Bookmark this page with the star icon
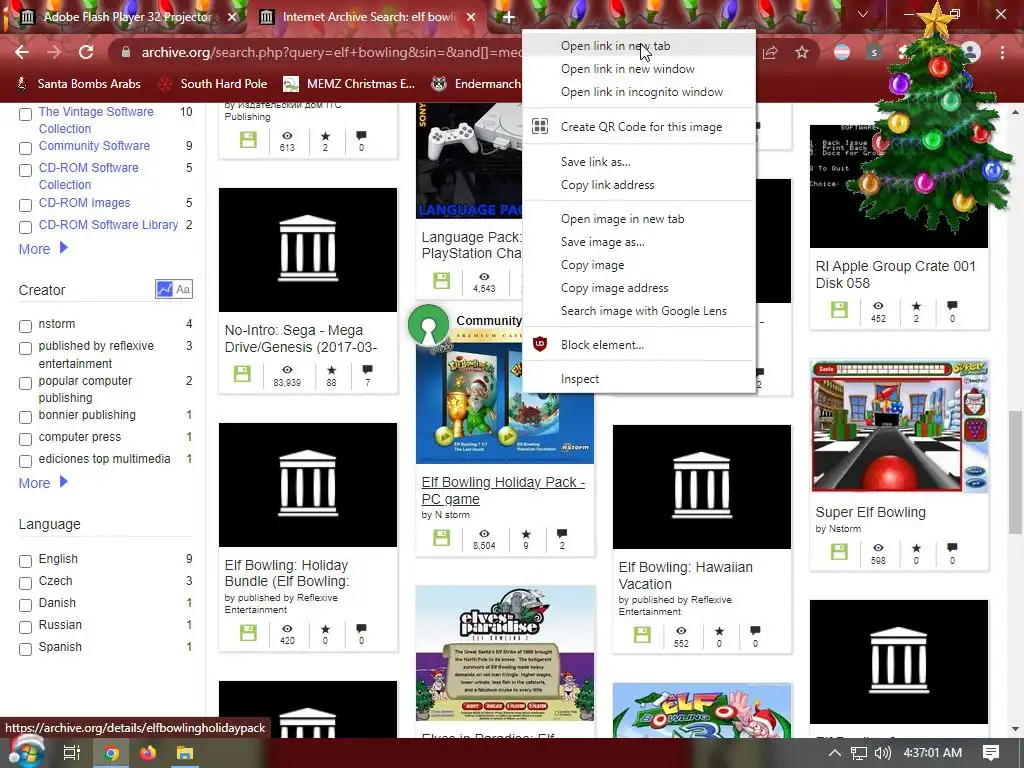1024x768 pixels. pos(802,52)
